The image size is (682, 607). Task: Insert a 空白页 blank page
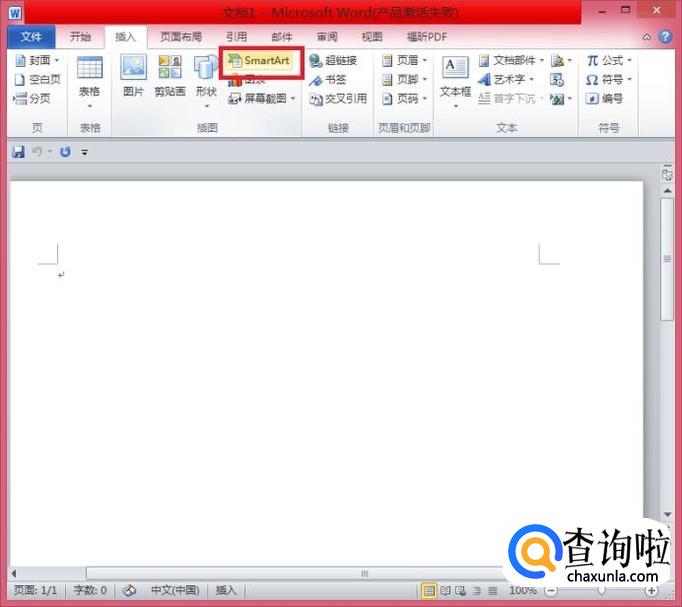tap(38, 80)
